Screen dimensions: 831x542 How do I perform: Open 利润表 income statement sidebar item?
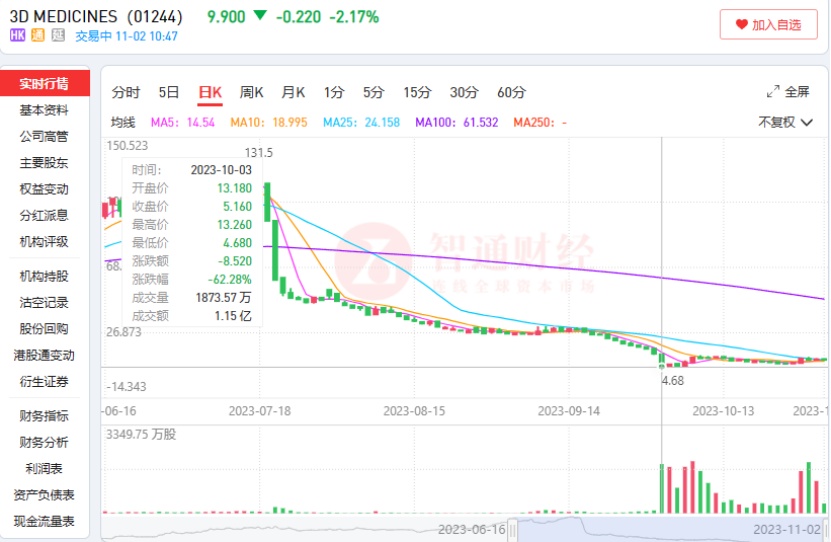pyautogui.click(x=45, y=468)
